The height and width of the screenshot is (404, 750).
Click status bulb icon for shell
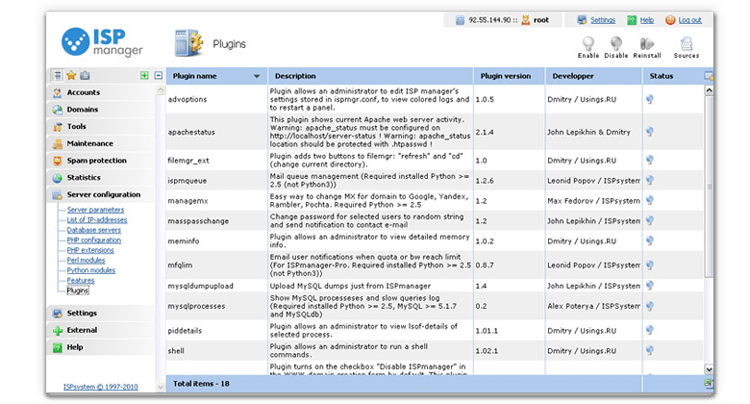(650, 350)
